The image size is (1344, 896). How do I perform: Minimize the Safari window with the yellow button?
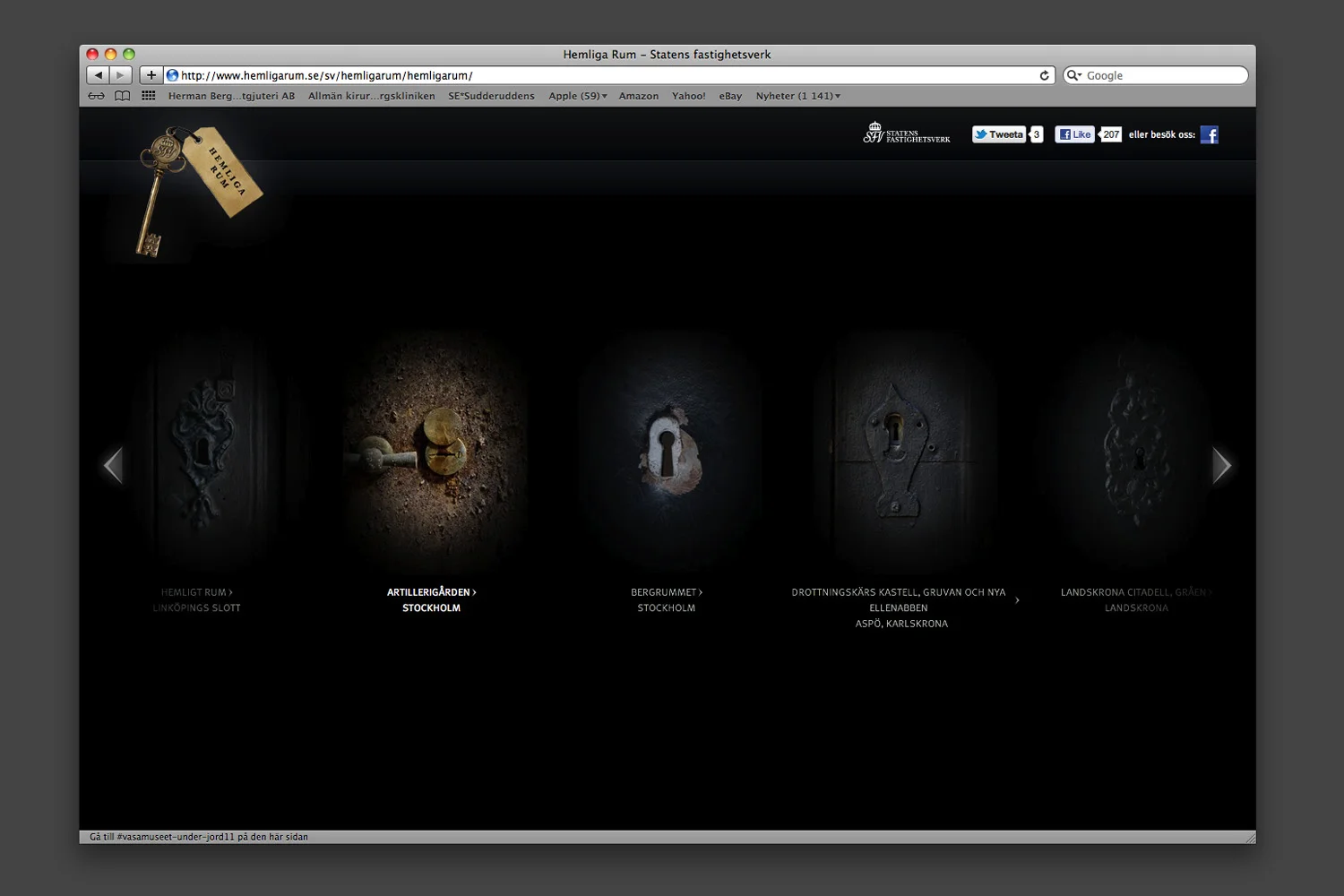(x=111, y=55)
